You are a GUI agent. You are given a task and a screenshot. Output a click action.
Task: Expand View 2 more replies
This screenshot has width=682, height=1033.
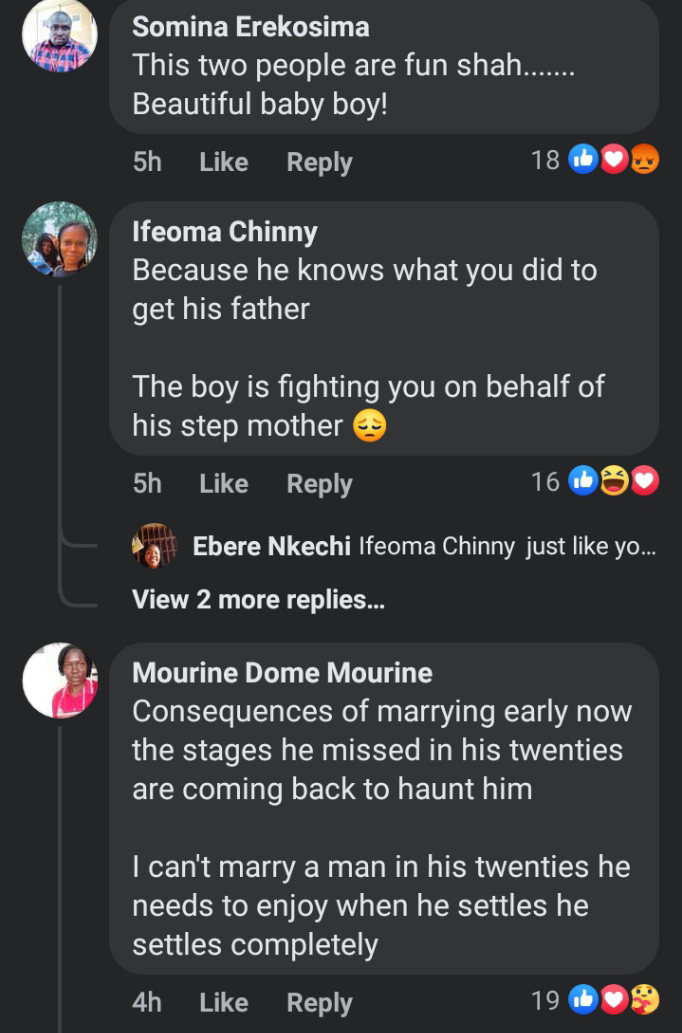point(258,599)
